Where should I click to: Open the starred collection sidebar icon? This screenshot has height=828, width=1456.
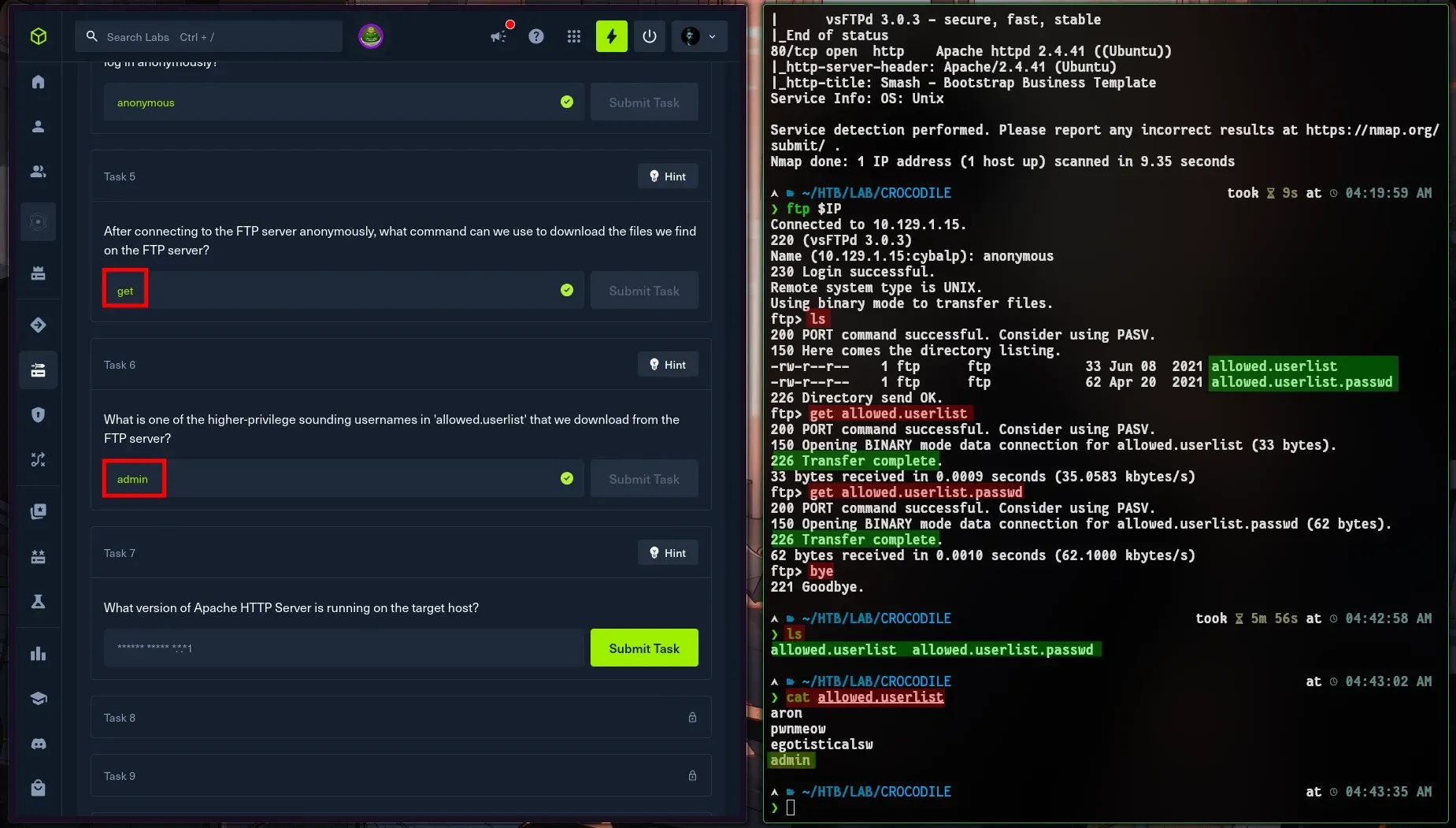point(38,512)
